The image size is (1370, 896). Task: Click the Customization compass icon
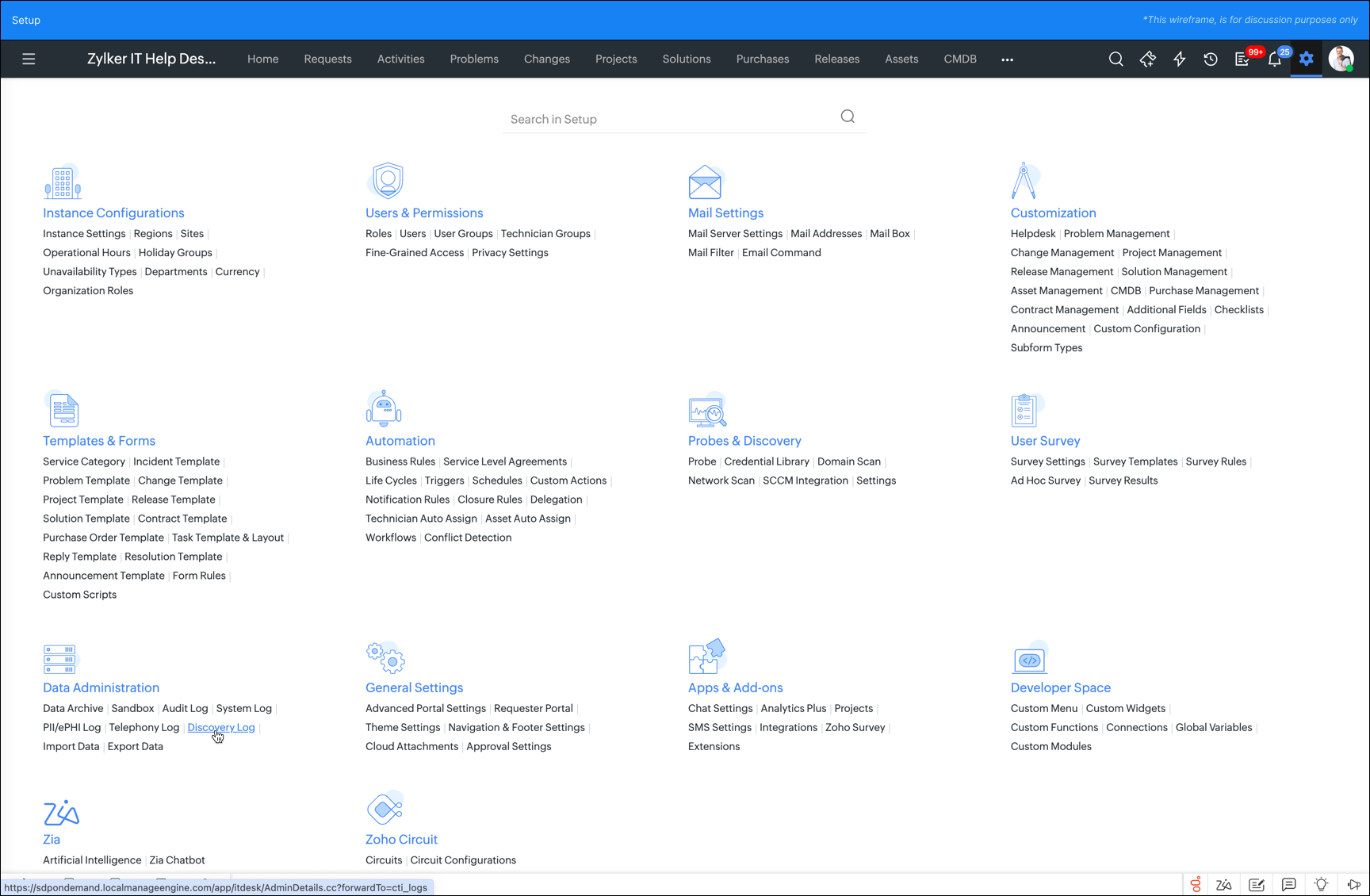pyautogui.click(x=1024, y=181)
